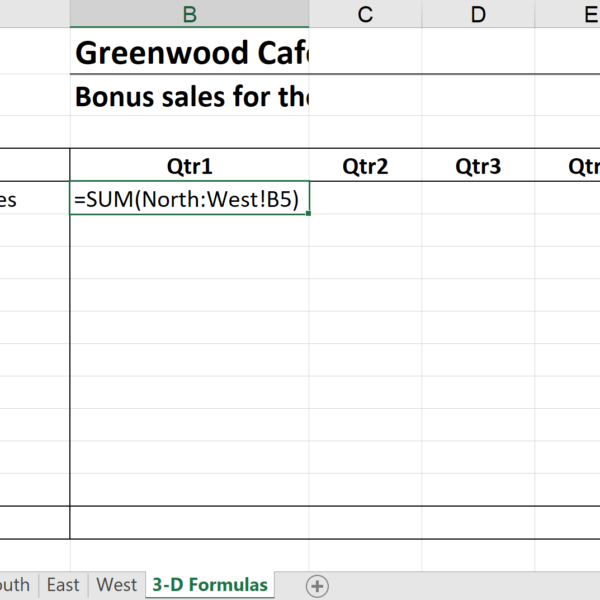The height and width of the screenshot is (600, 600).
Task: Click the cell containing =SUM(North:West!B5)
Action: click(189, 198)
